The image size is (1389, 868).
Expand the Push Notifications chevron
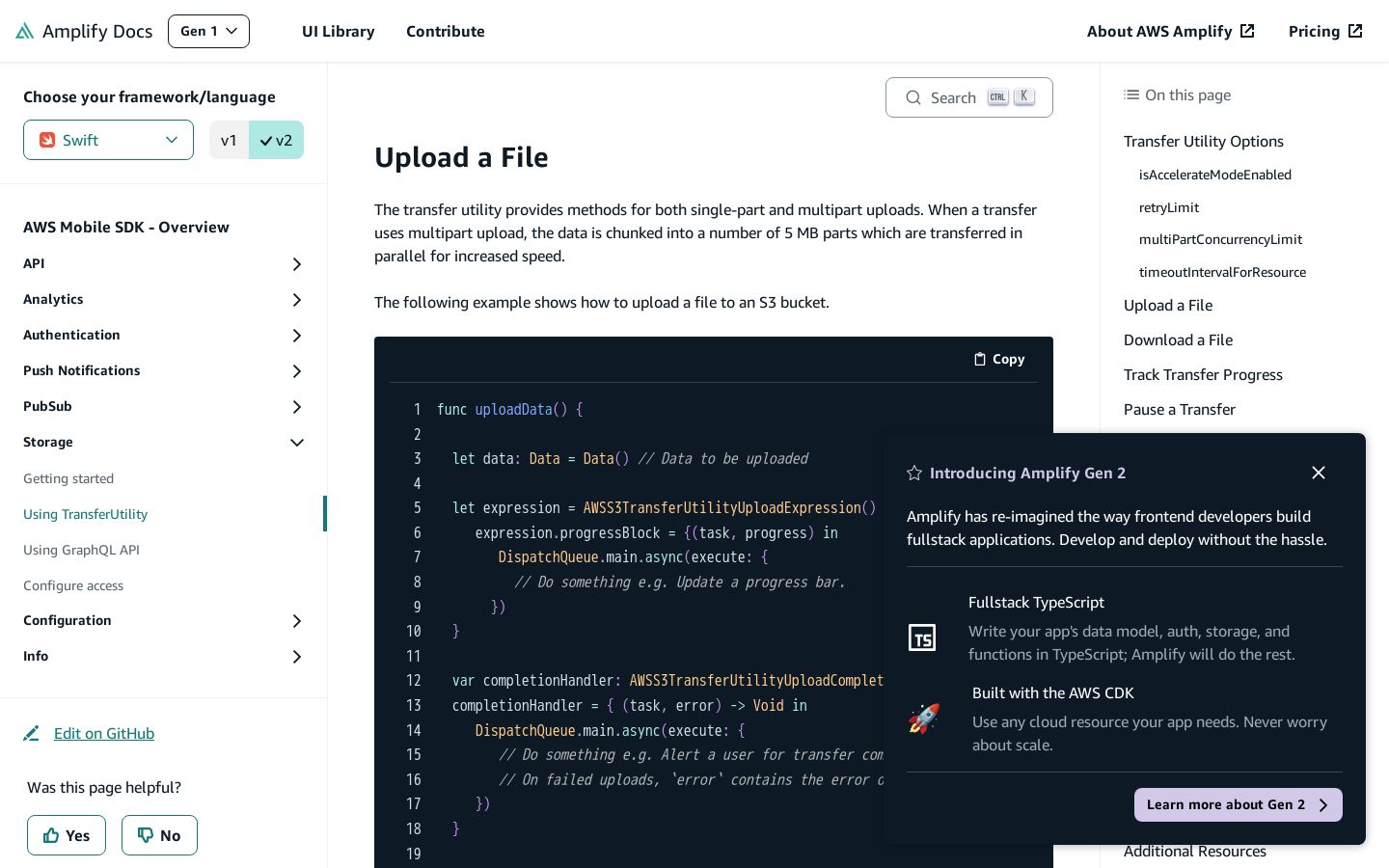click(297, 371)
